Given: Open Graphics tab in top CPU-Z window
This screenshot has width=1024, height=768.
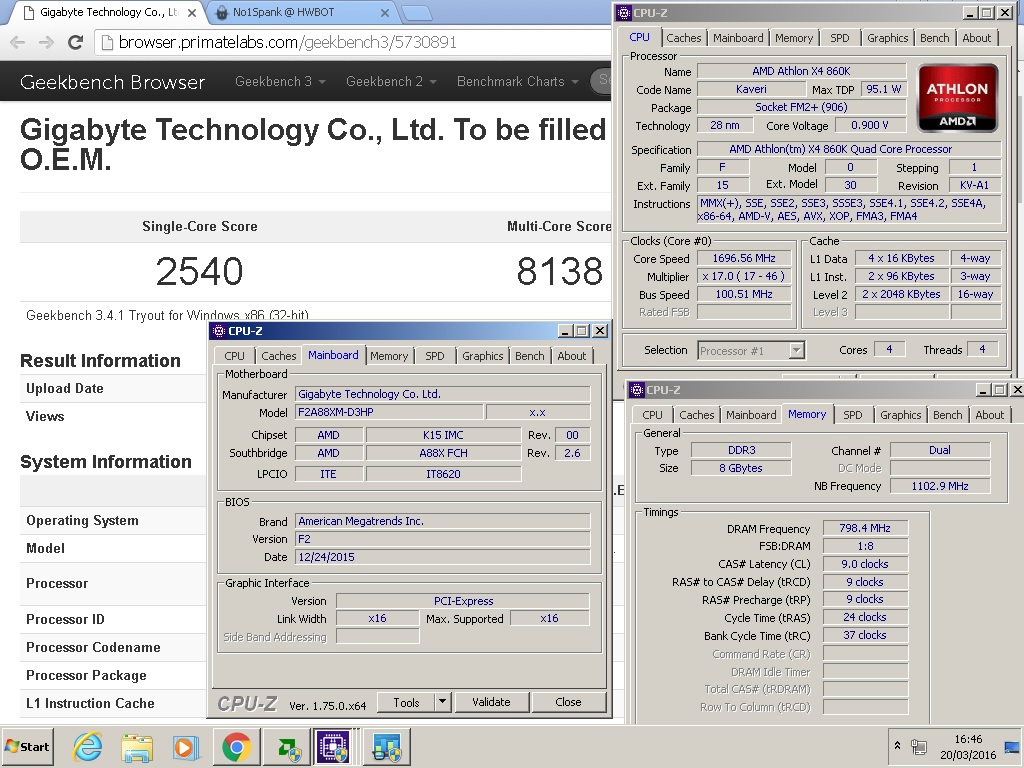Looking at the screenshot, I should 888,38.
